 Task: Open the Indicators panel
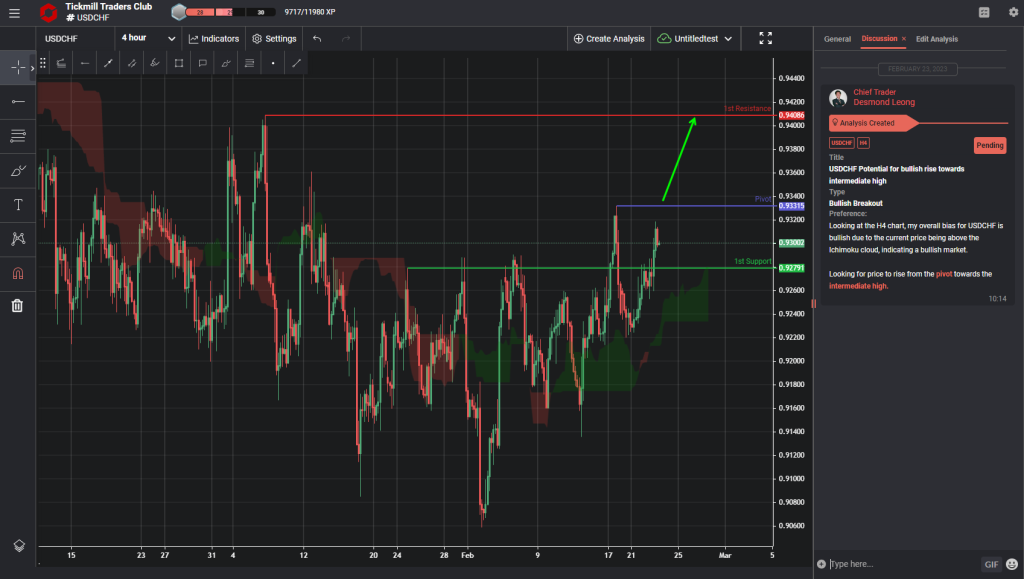(x=213, y=38)
